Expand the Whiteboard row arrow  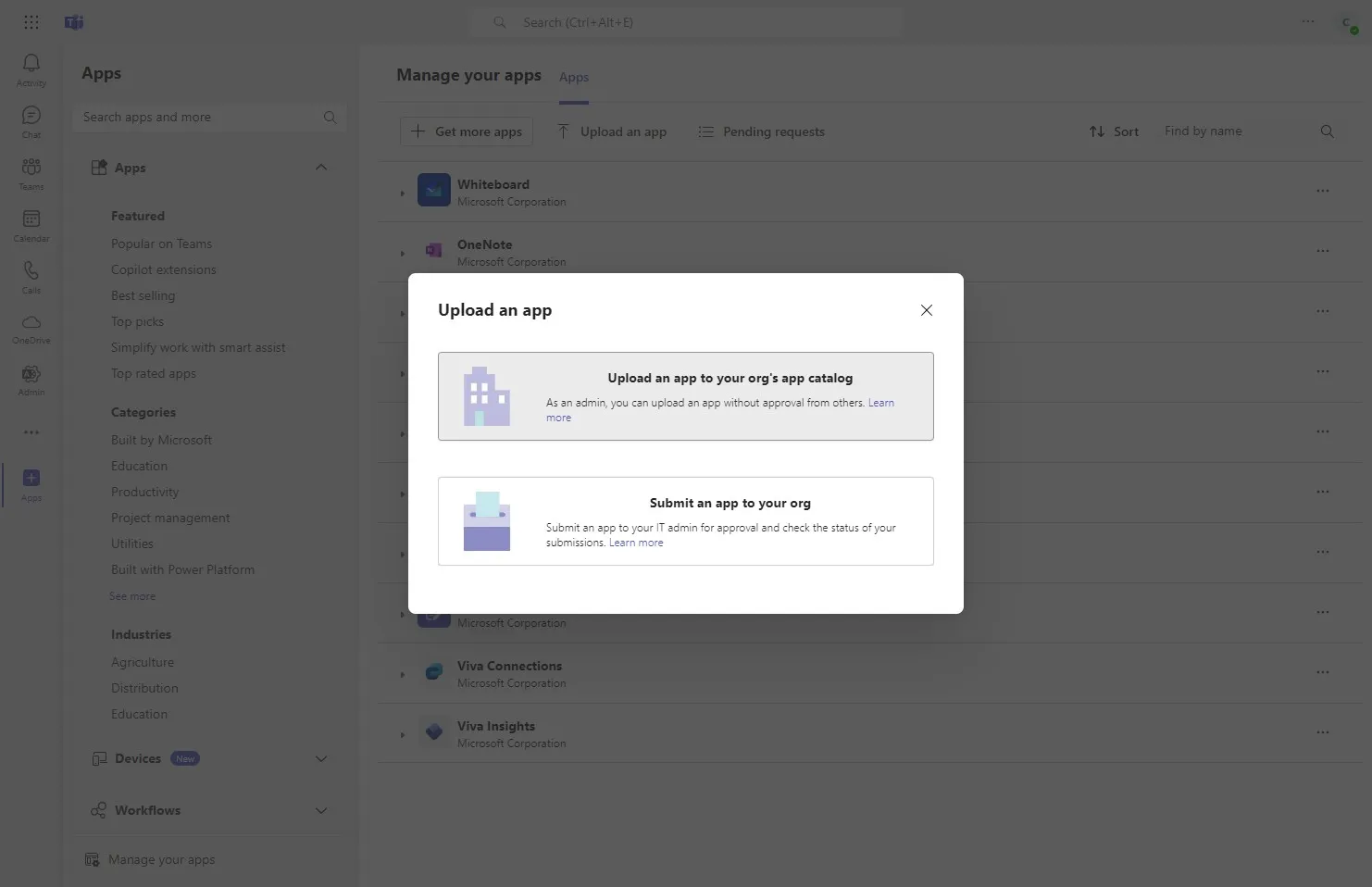click(403, 194)
